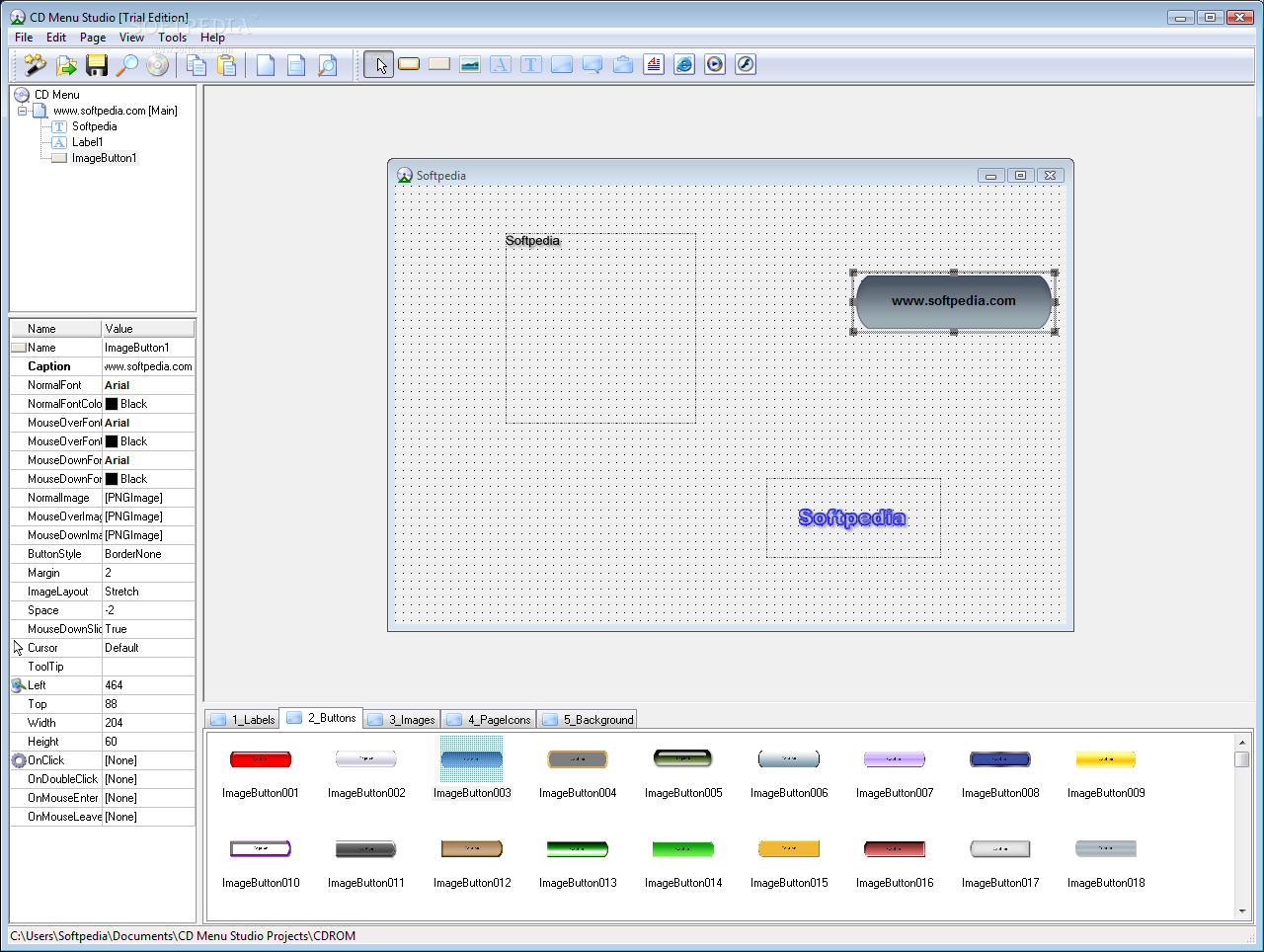Viewport: 1264px width, 952px height.
Task: Click the ImageLayout Stretch value
Action: tap(148, 592)
